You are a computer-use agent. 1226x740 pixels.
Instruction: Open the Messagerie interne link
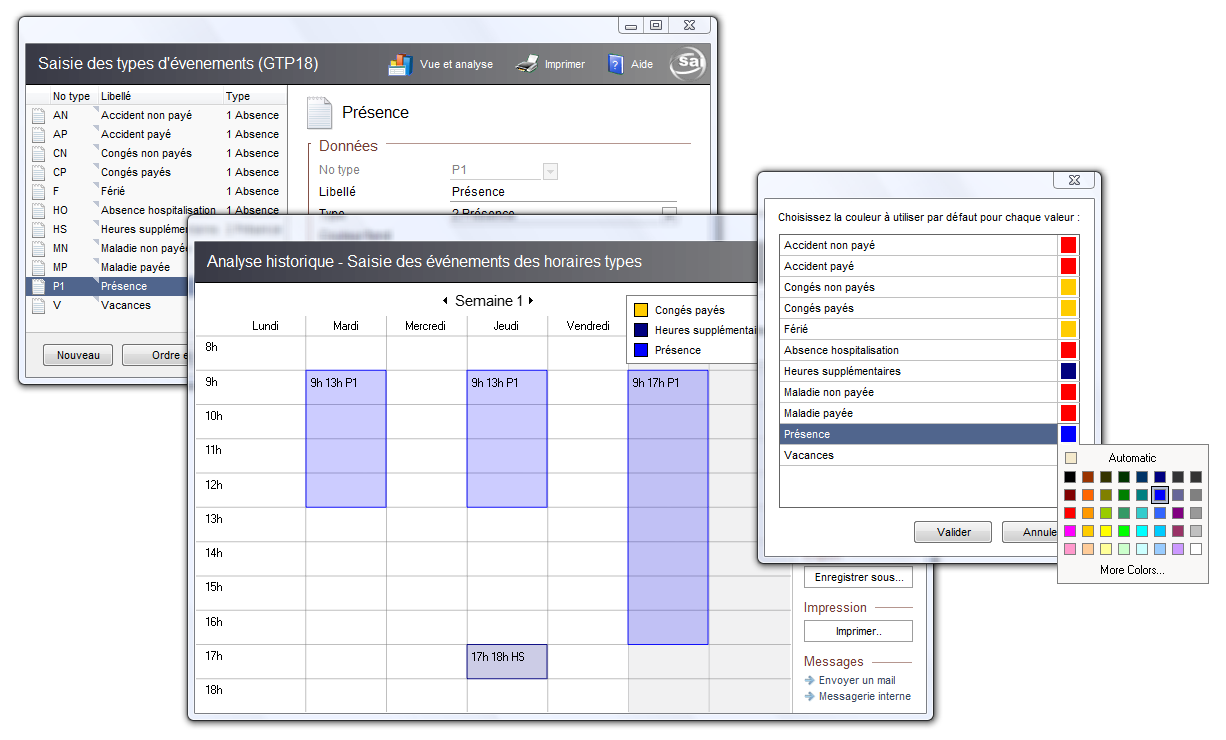coord(864,697)
